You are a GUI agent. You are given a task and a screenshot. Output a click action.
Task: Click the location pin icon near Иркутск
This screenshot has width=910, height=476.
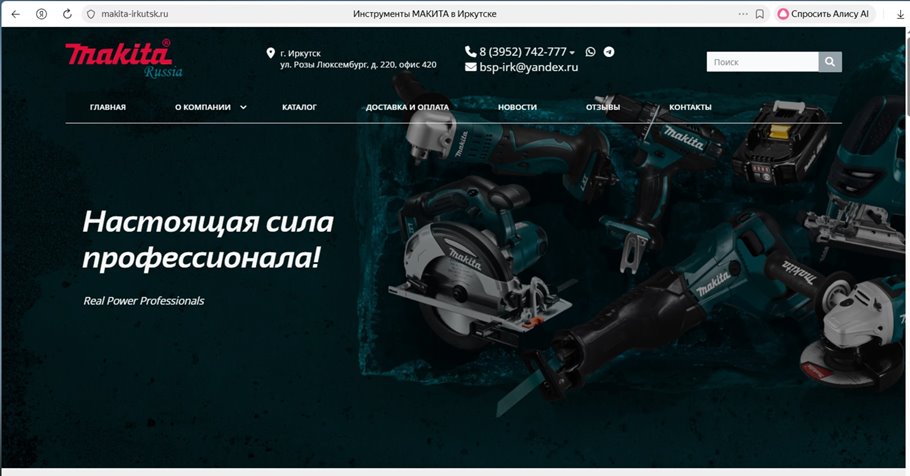[x=270, y=53]
